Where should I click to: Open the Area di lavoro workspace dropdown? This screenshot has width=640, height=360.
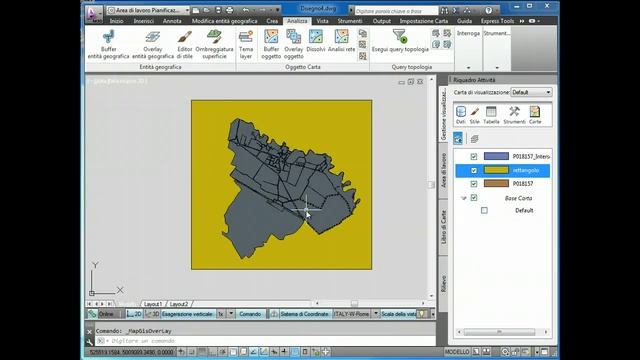pyautogui.click(x=148, y=10)
